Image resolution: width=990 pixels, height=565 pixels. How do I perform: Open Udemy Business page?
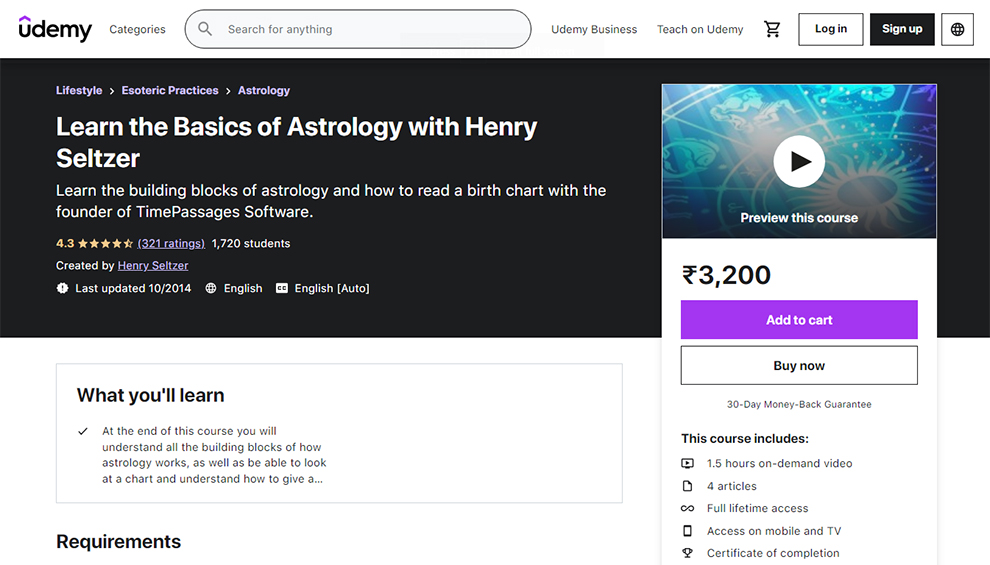pyautogui.click(x=594, y=30)
